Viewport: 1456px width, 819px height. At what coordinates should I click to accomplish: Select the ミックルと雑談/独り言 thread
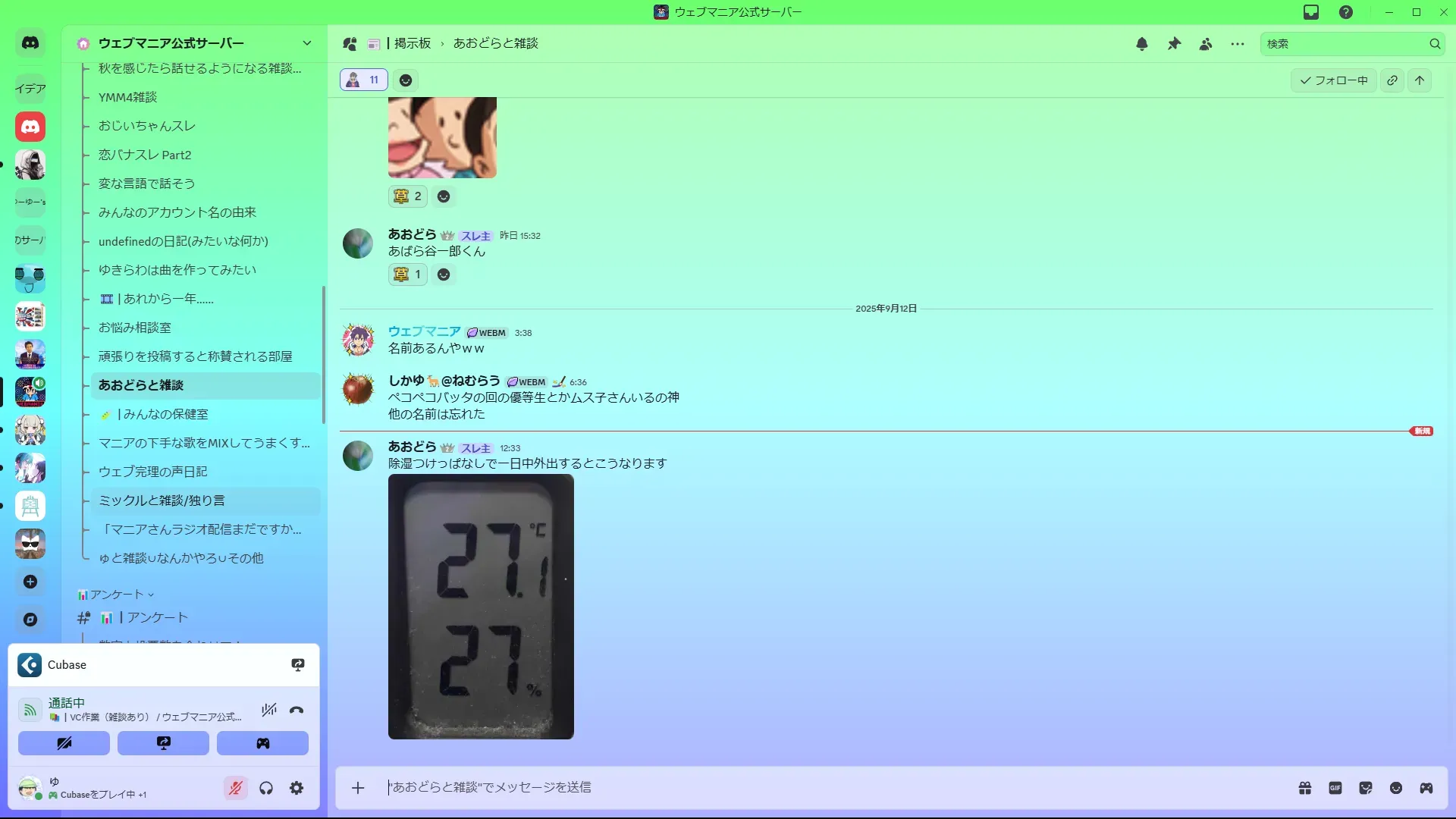click(x=162, y=500)
